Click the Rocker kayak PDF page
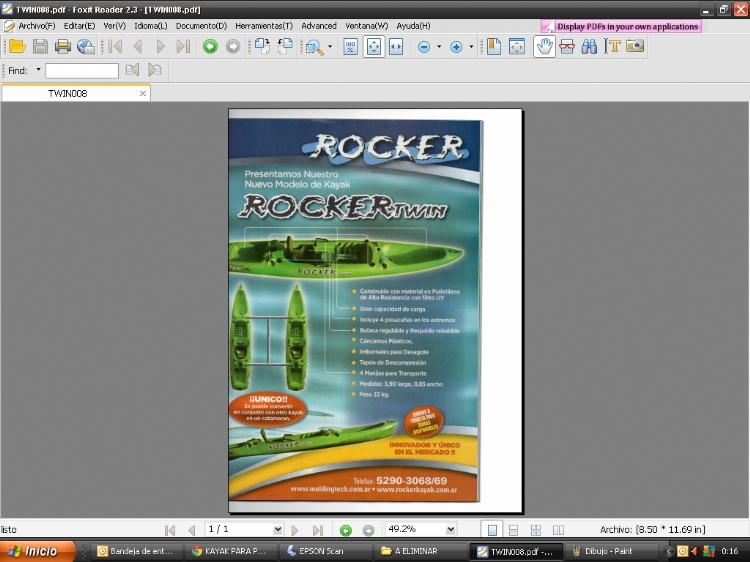750x562 pixels. pyautogui.click(x=375, y=311)
